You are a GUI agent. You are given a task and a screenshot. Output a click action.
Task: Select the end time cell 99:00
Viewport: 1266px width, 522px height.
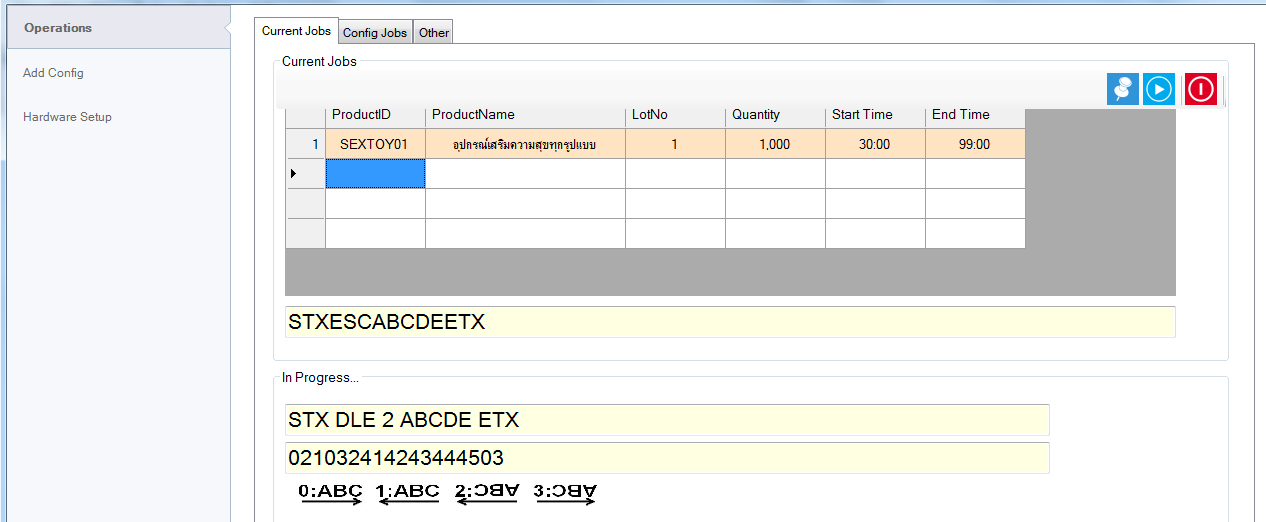[x=975, y=144]
